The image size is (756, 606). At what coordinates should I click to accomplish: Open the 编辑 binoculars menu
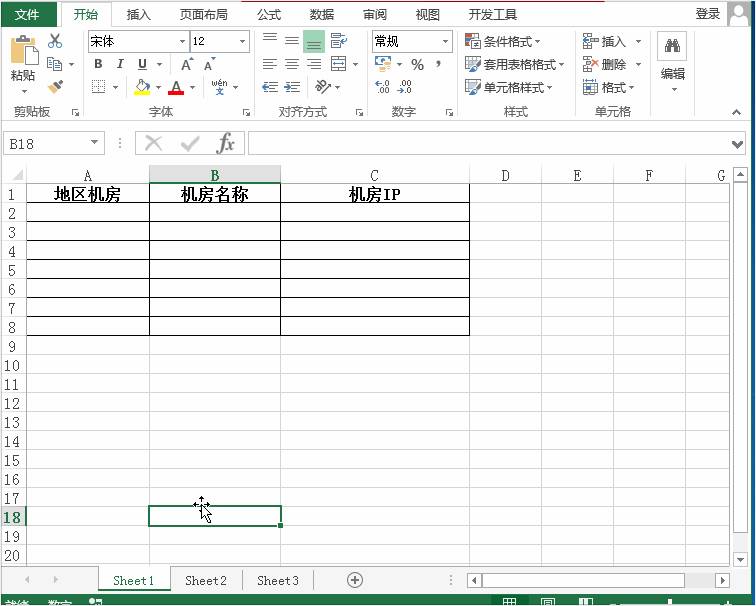672,62
